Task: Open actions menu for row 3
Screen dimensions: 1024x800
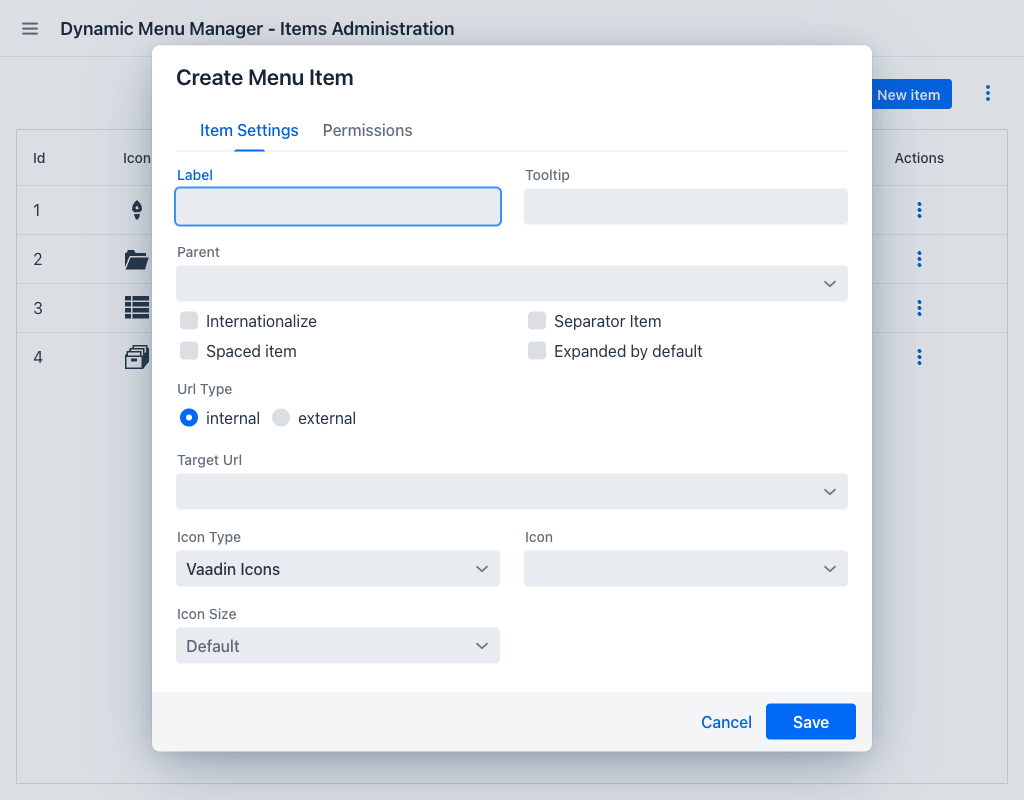Action: [x=919, y=308]
